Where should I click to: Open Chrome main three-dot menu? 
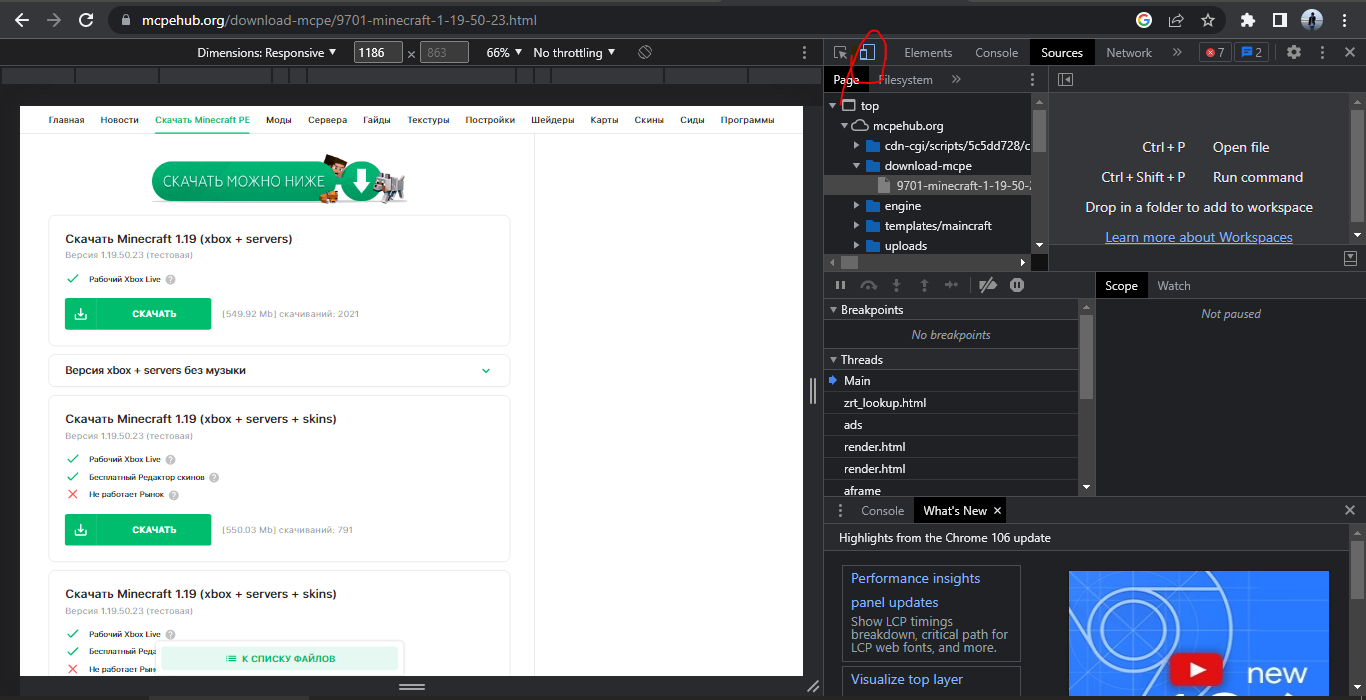1345,20
